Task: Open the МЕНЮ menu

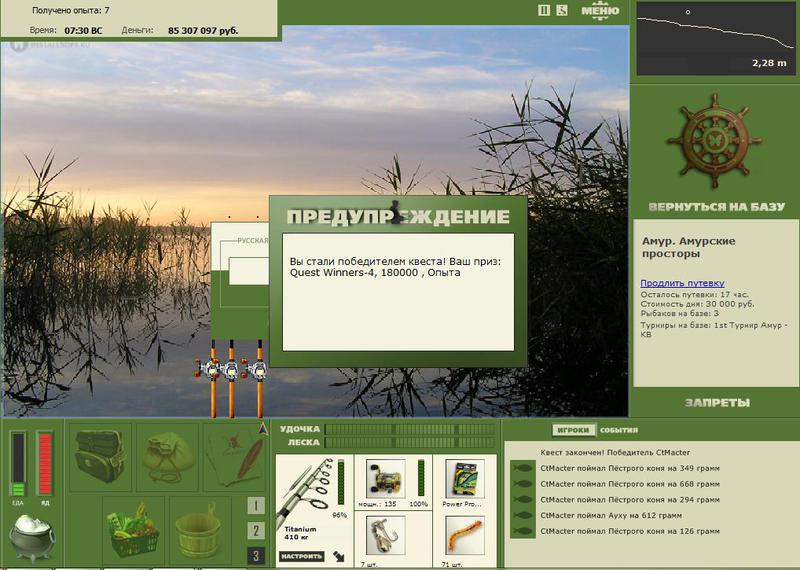Action: pyautogui.click(x=600, y=11)
